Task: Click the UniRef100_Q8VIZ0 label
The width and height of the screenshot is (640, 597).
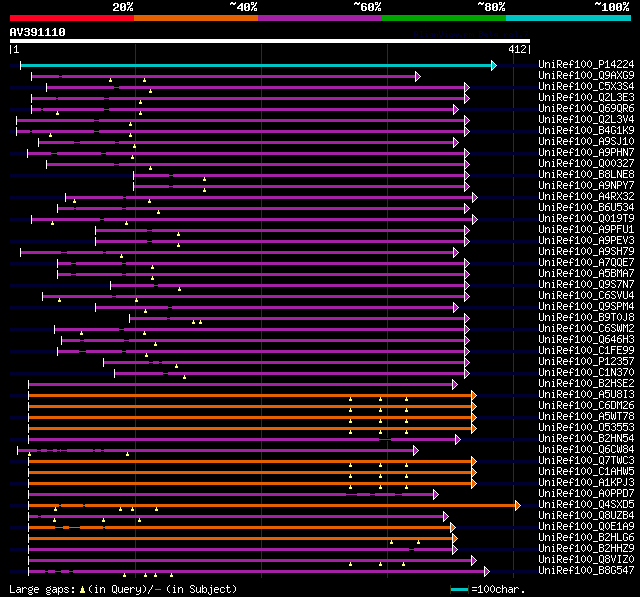Action: coord(586,560)
